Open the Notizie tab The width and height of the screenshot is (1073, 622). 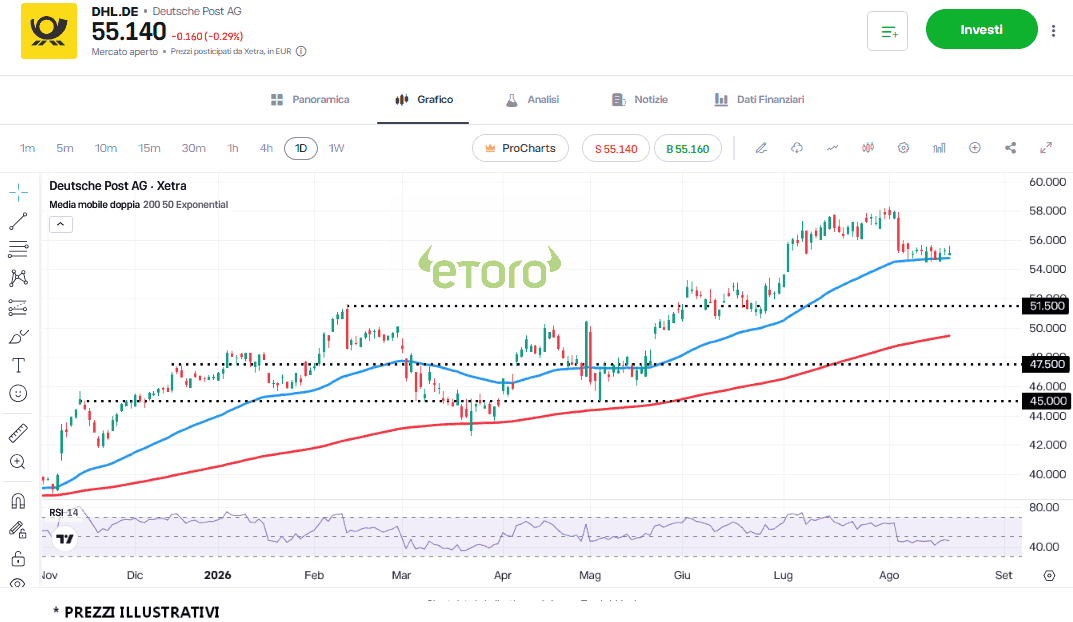(x=639, y=100)
